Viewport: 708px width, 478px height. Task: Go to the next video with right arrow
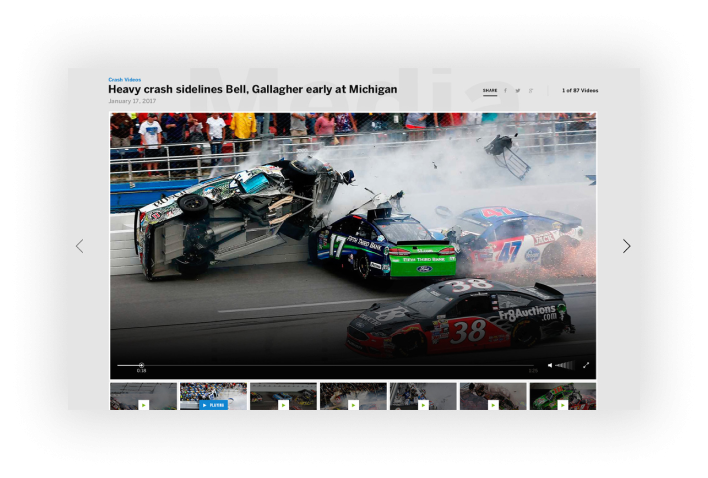click(x=626, y=246)
